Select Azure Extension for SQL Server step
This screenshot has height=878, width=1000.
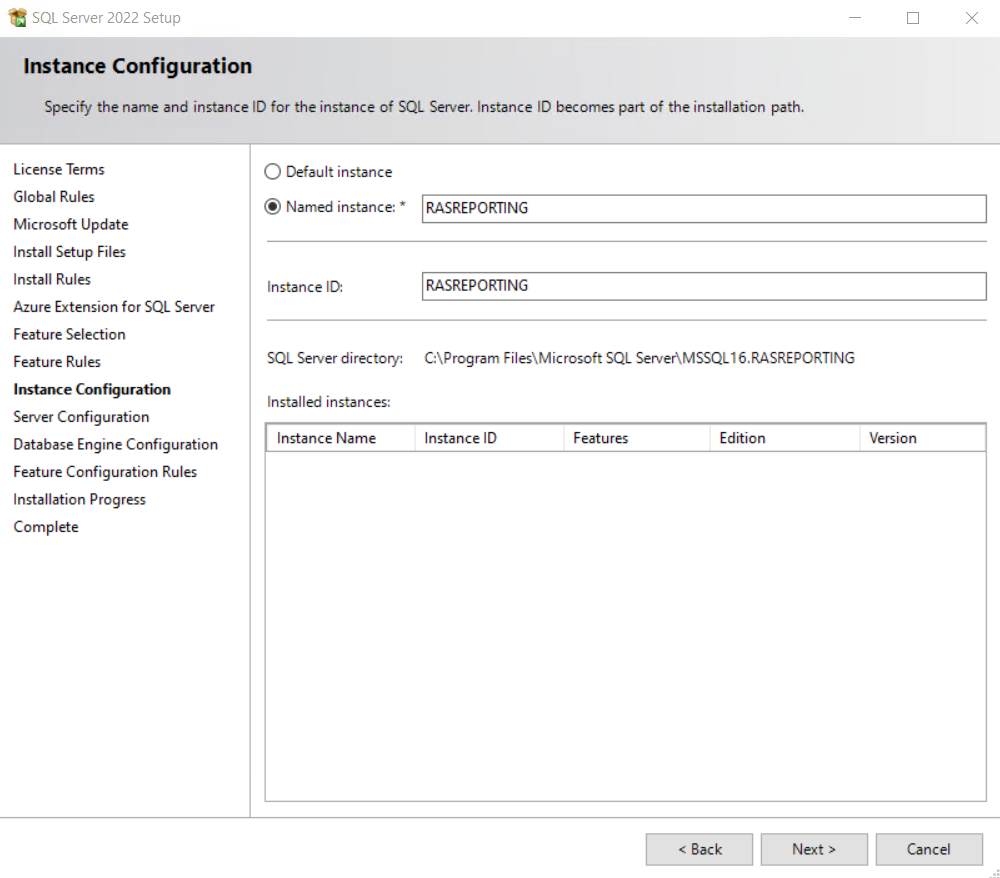114,307
